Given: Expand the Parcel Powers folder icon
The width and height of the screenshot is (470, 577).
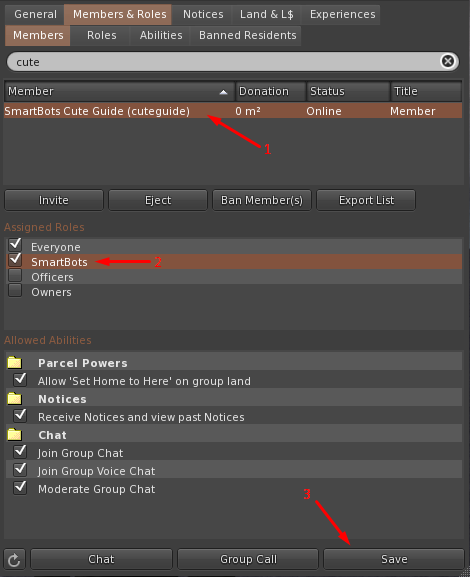Looking at the screenshot, I should [x=15, y=363].
